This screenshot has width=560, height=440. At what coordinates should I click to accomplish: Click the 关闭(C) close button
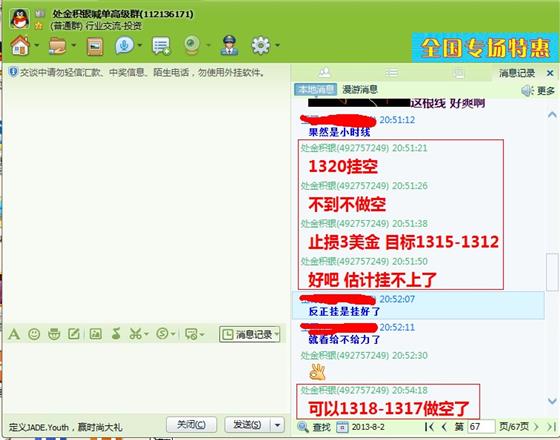(191, 425)
